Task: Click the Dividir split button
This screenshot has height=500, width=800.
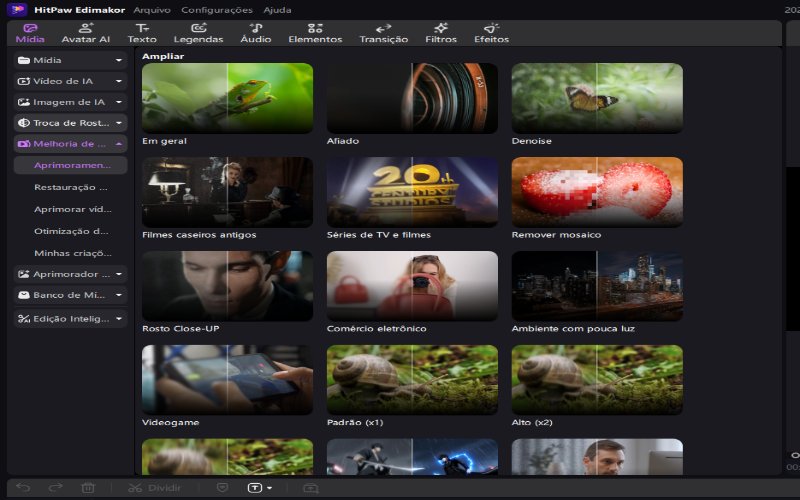Action: (155, 488)
